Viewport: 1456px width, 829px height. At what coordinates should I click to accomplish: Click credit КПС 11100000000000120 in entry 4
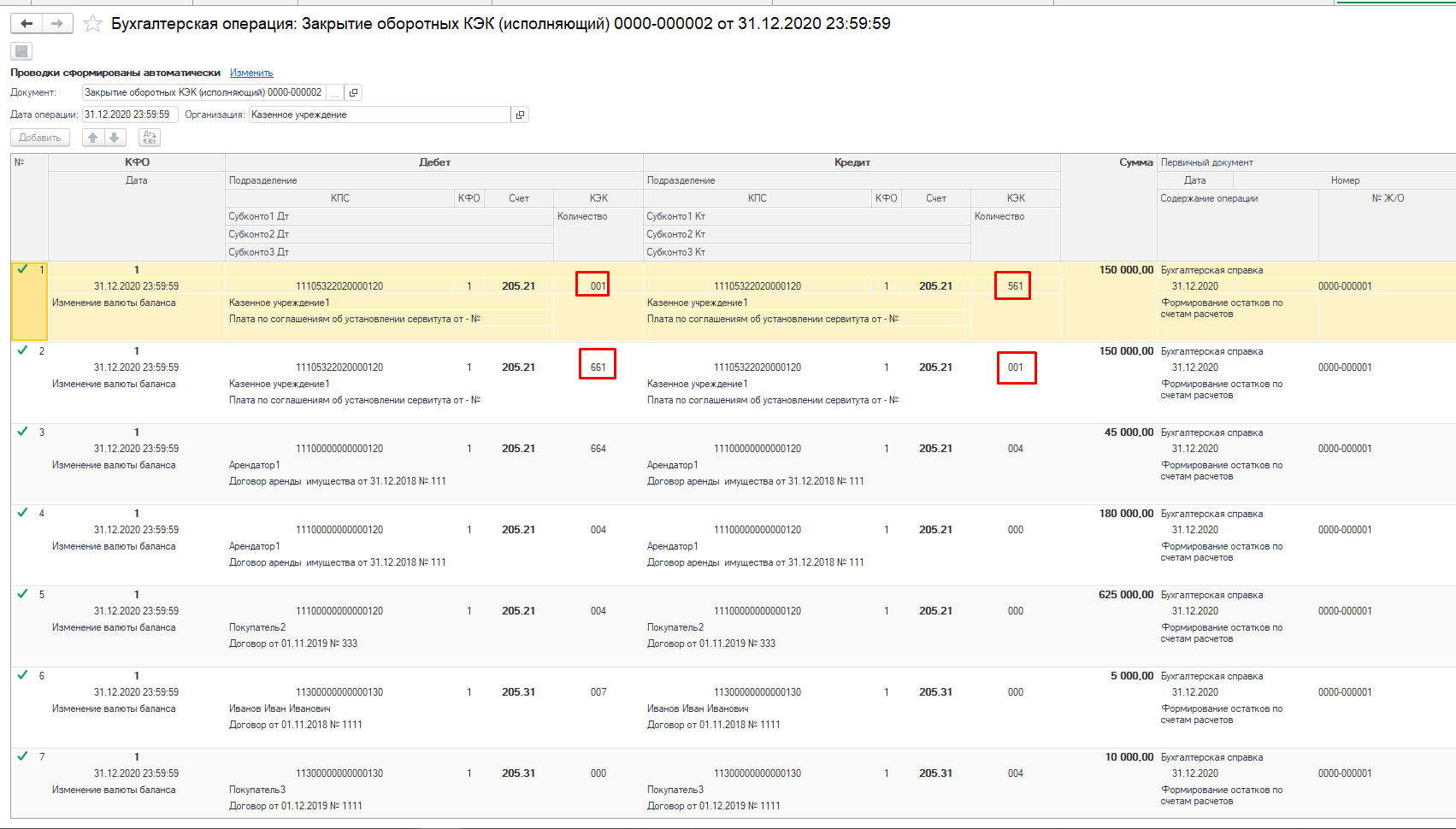[757, 530]
